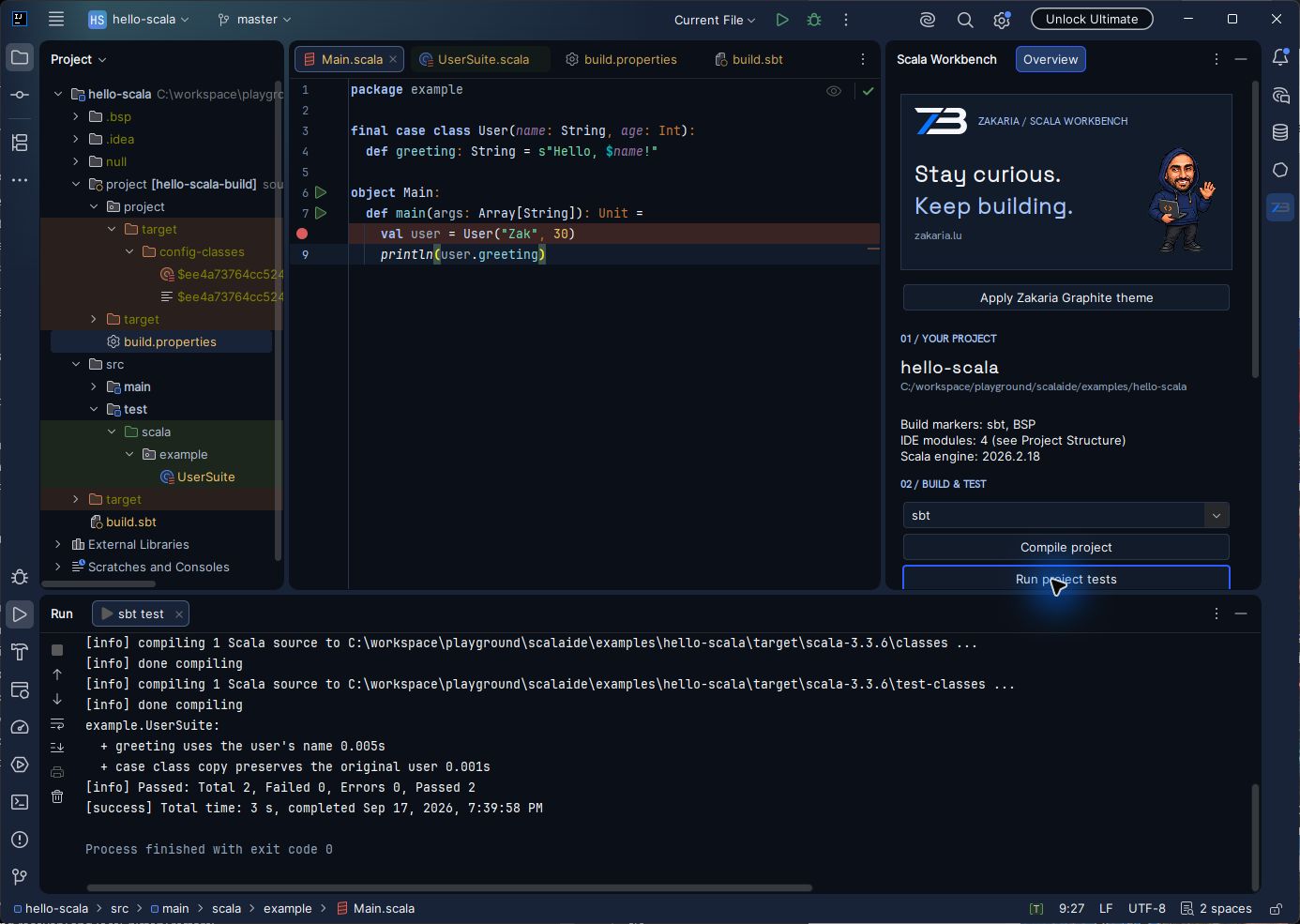Collapse the hello-scala root tree node

coord(58,94)
